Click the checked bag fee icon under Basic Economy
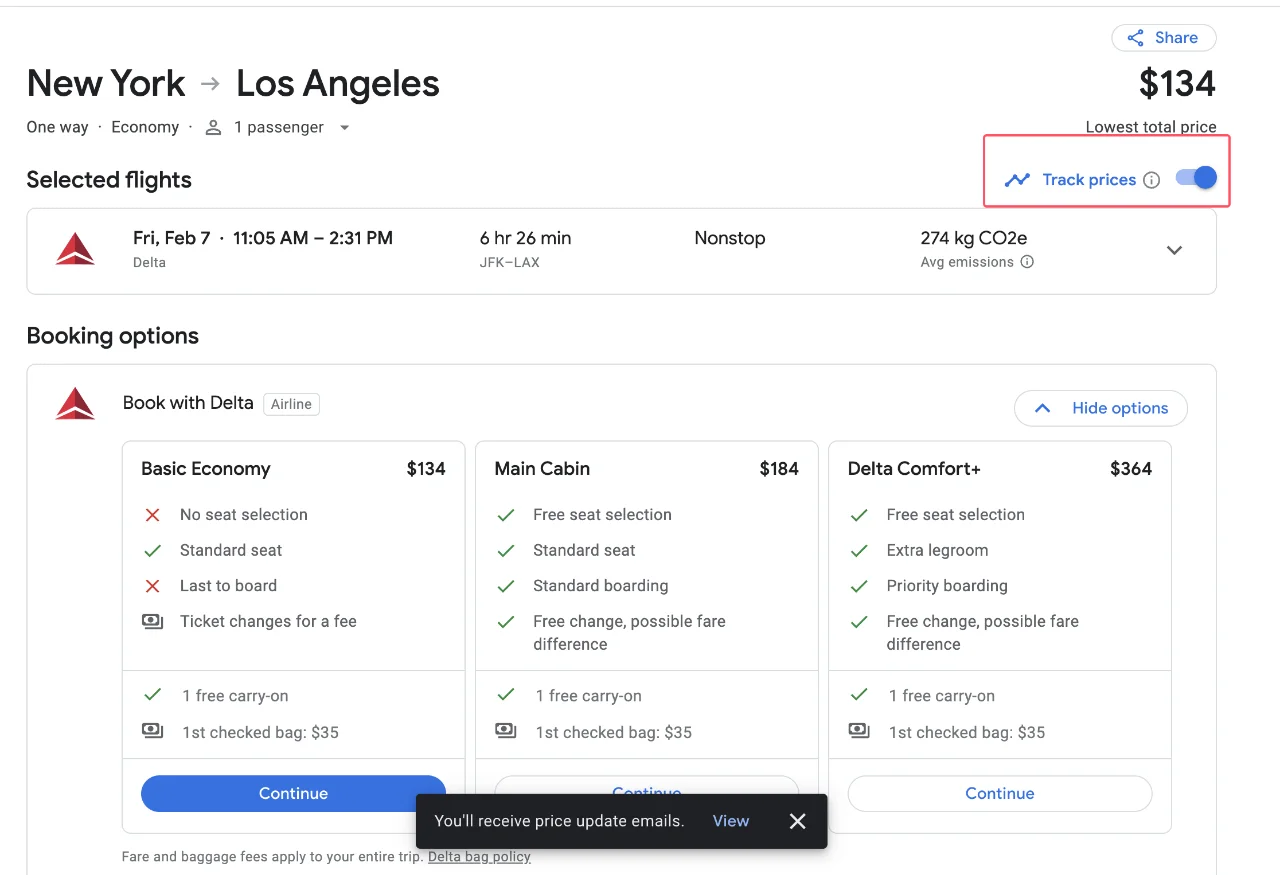 [x=152, y=731]
